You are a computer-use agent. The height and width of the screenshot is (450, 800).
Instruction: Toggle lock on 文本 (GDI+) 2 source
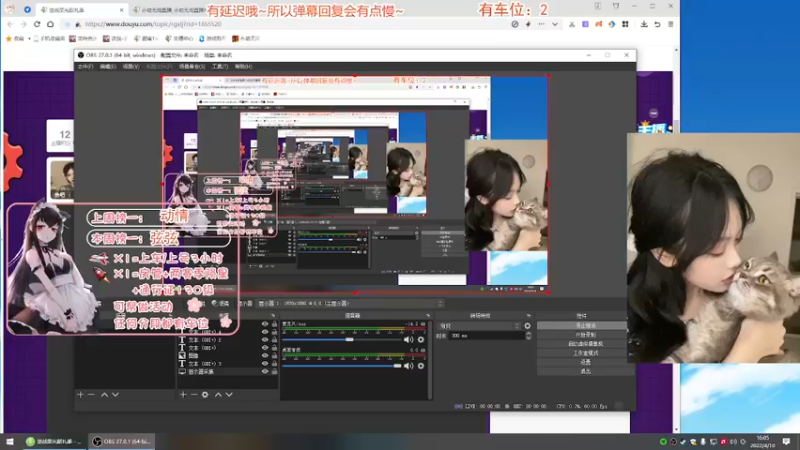click(x=274, y=340)
